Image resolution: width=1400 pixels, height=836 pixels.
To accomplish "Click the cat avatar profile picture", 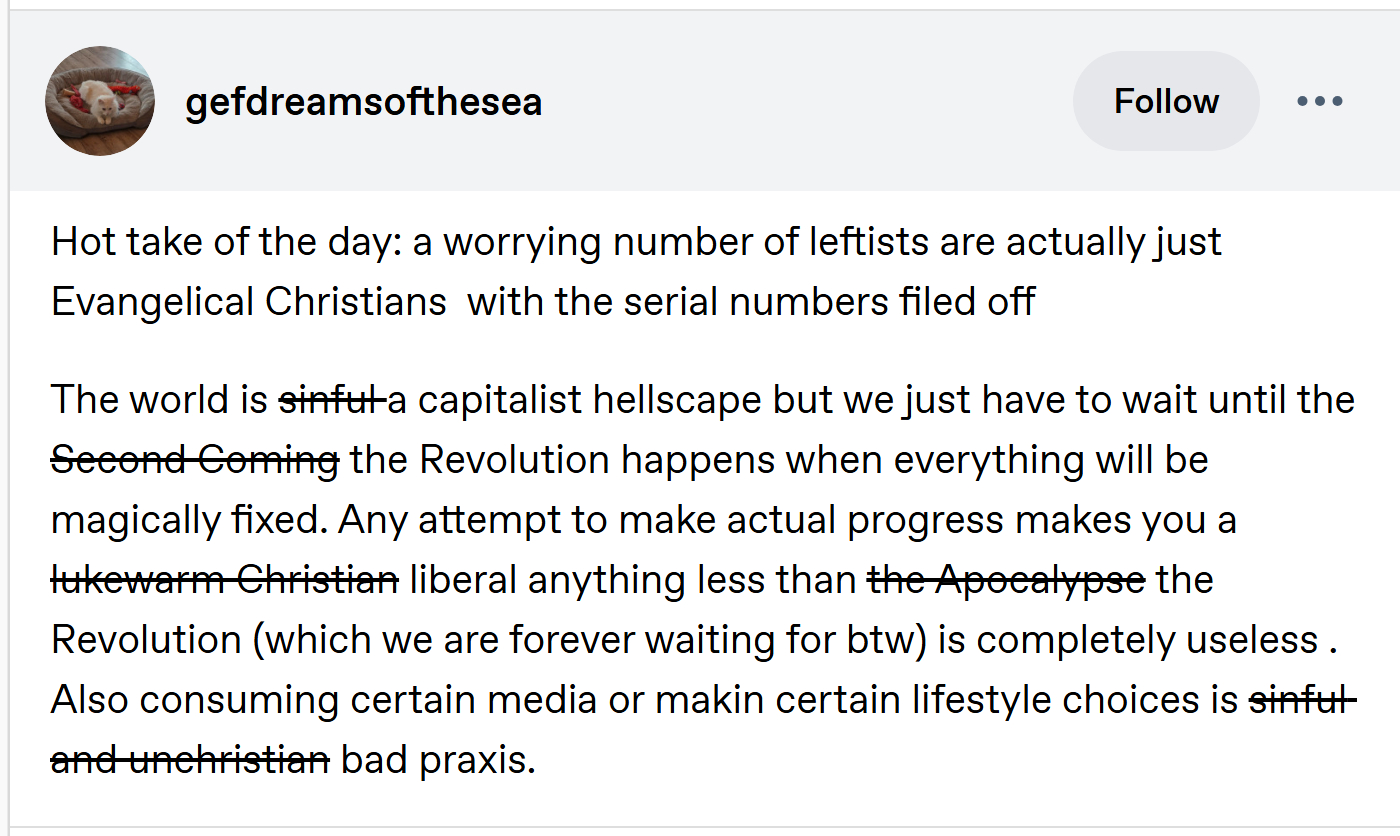I will point(100,101).
